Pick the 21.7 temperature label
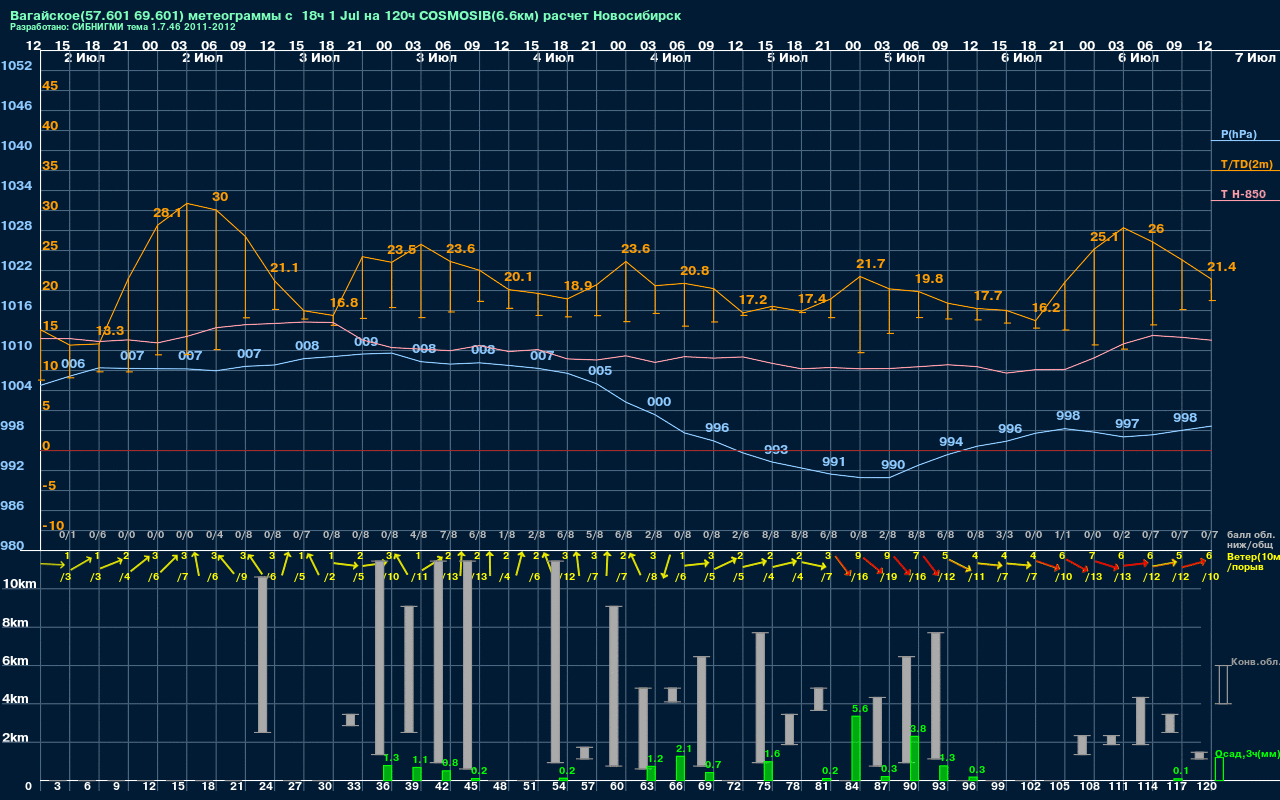Screen dimensions: 1280x800 pos(871,263)
